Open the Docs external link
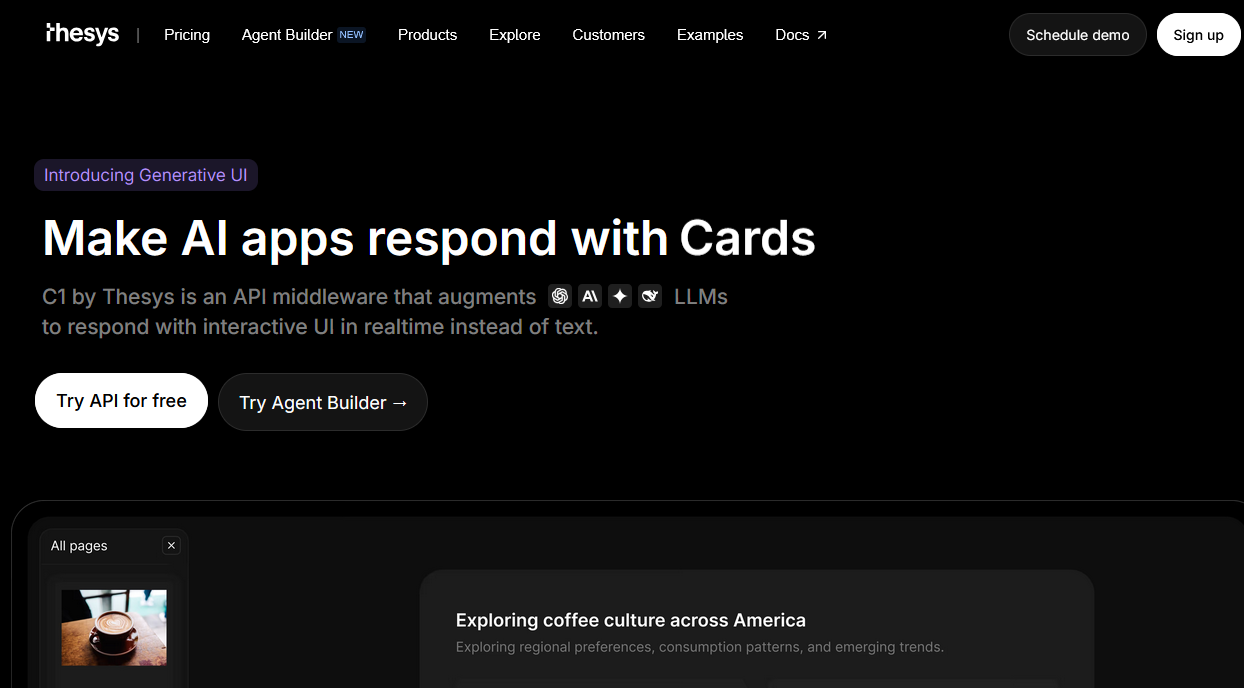 pyautogui.click(x=801, y=35)
